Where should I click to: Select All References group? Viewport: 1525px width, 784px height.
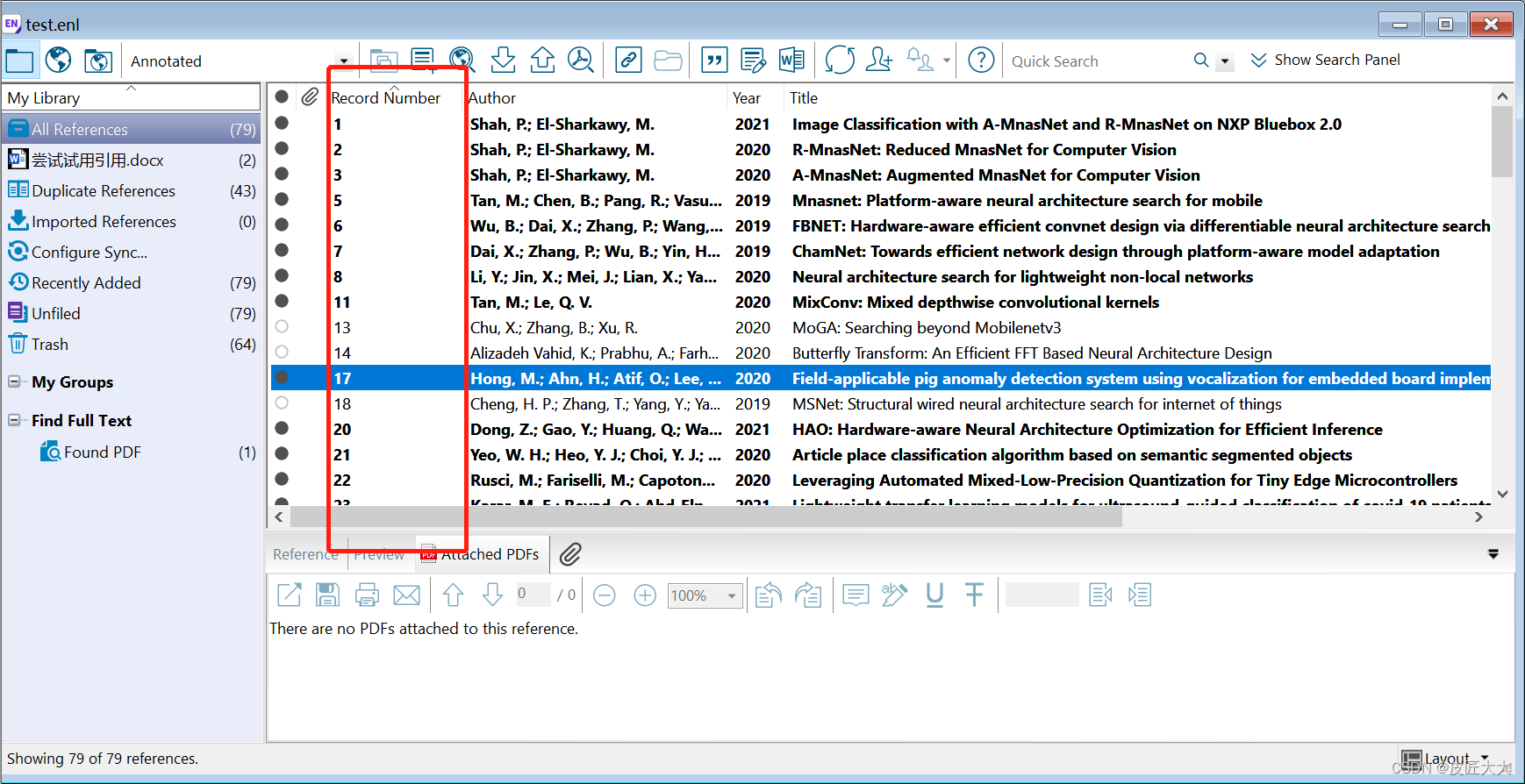(132, 129)
